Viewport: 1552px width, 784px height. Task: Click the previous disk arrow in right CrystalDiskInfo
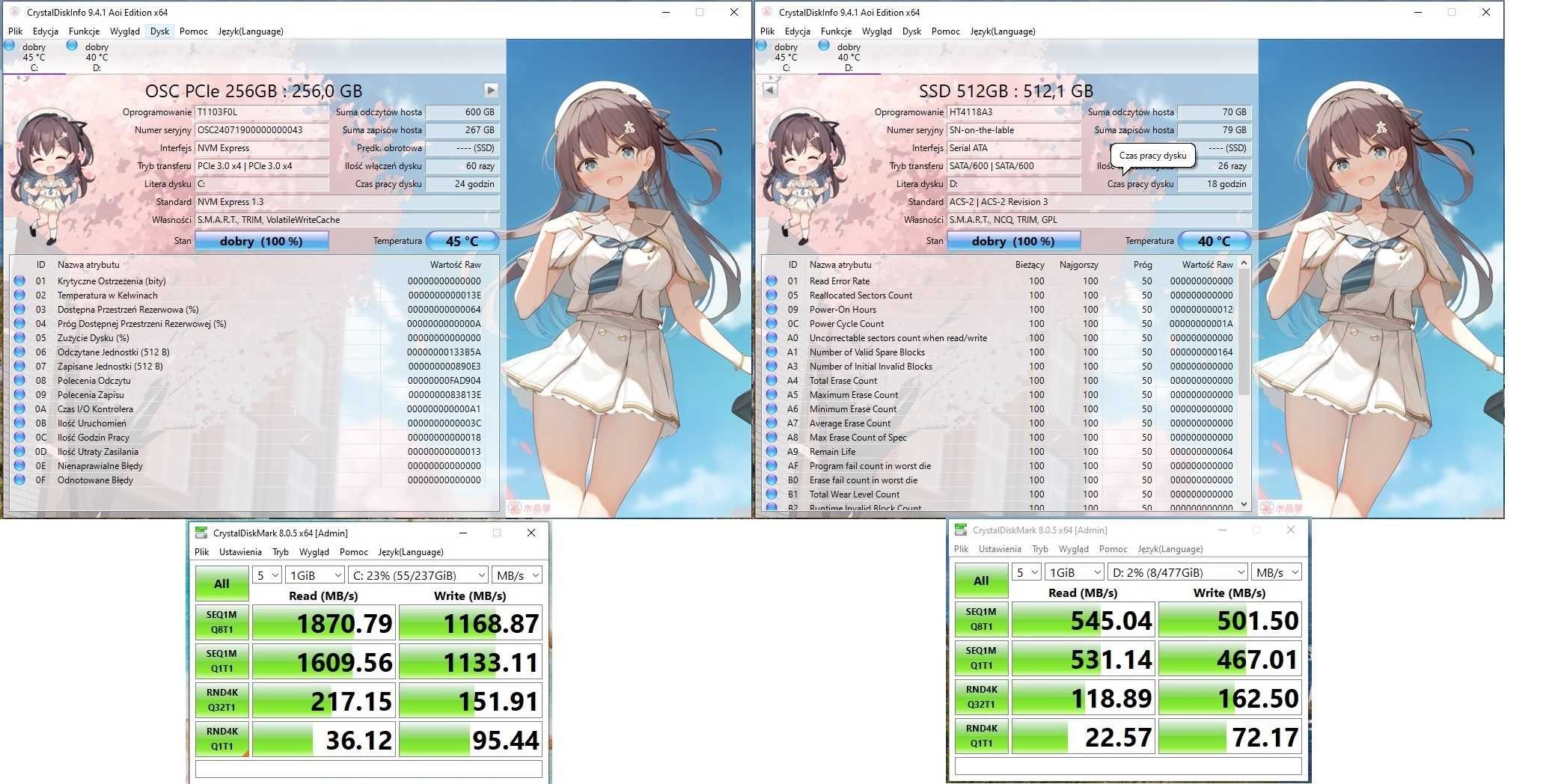[770, 91]
